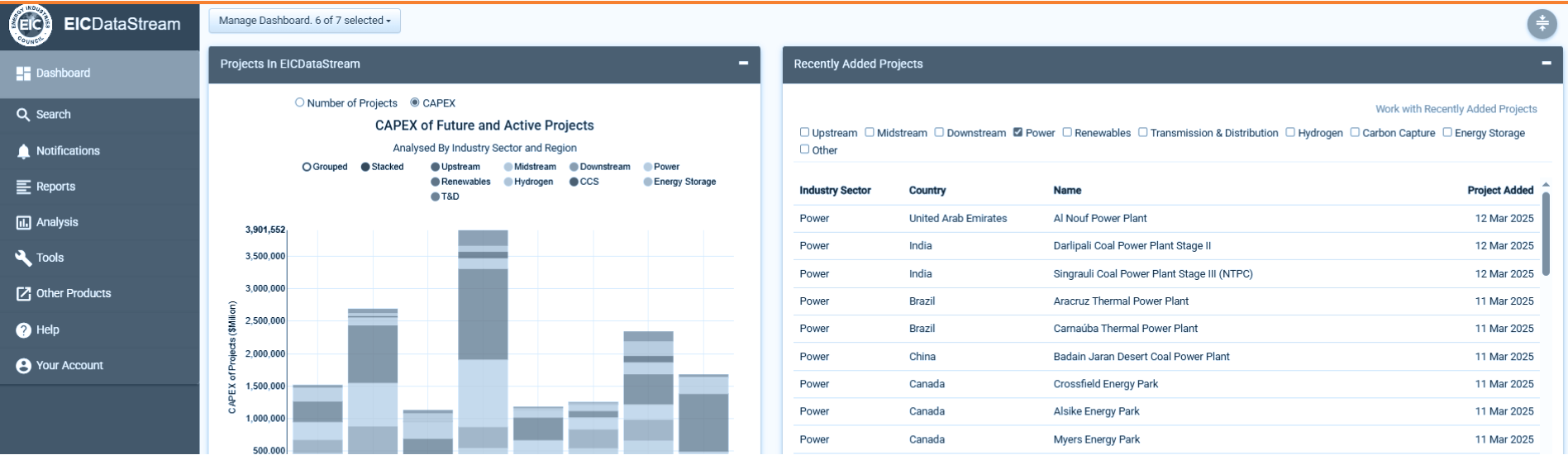
Task: Uncheck the Power filter checkbox
Action: click(x=1018, y=132)
